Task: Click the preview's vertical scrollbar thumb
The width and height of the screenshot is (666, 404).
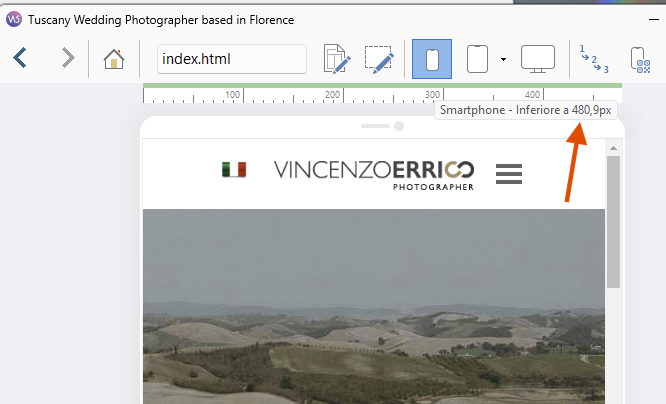Action: click(x=613, y=220)
